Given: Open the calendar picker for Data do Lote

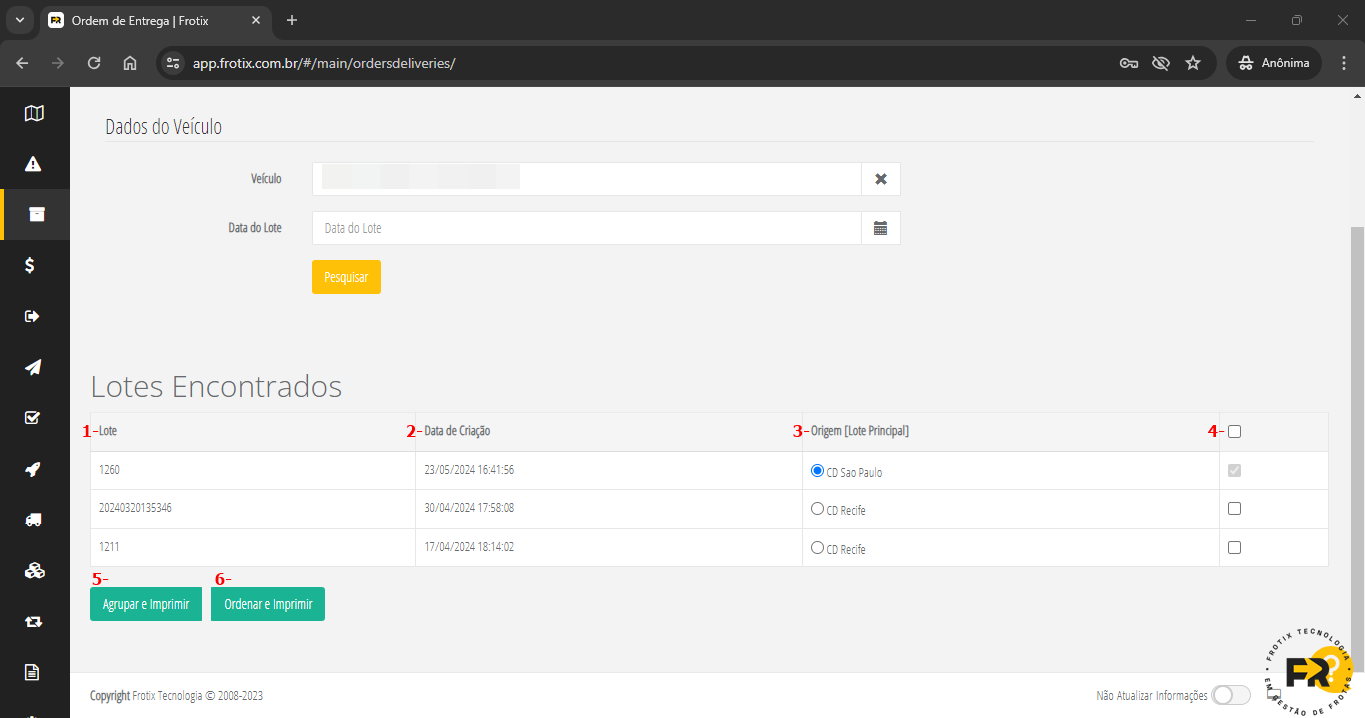Looking at the screenshot, I should (881, 228).
